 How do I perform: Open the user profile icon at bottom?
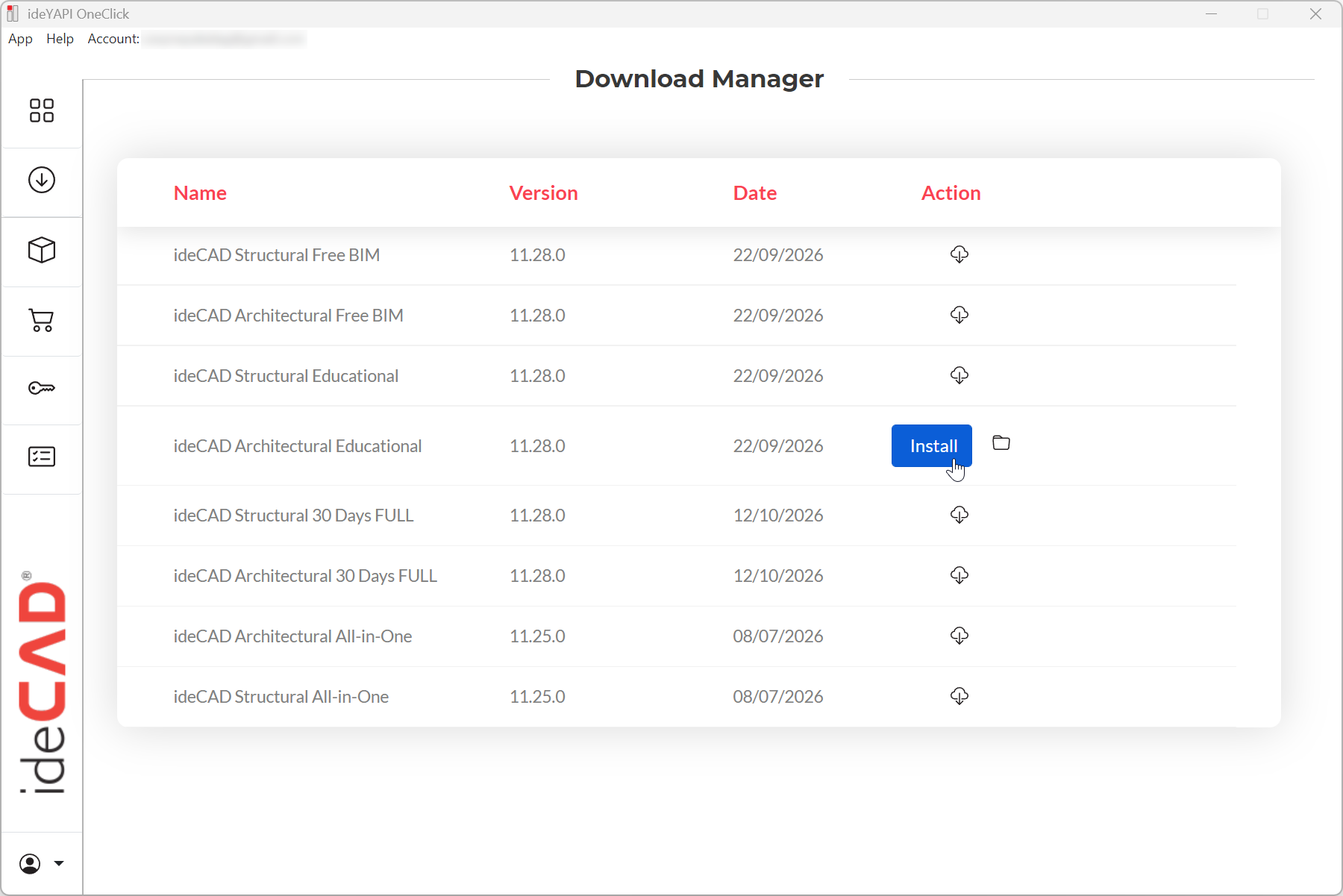point(30,864)
